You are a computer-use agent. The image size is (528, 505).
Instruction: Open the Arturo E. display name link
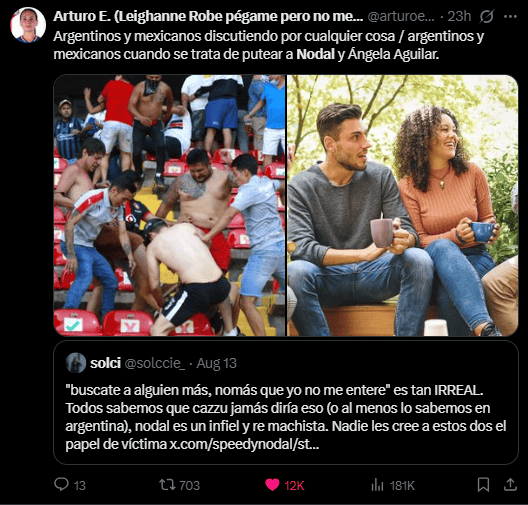(208, 16)
